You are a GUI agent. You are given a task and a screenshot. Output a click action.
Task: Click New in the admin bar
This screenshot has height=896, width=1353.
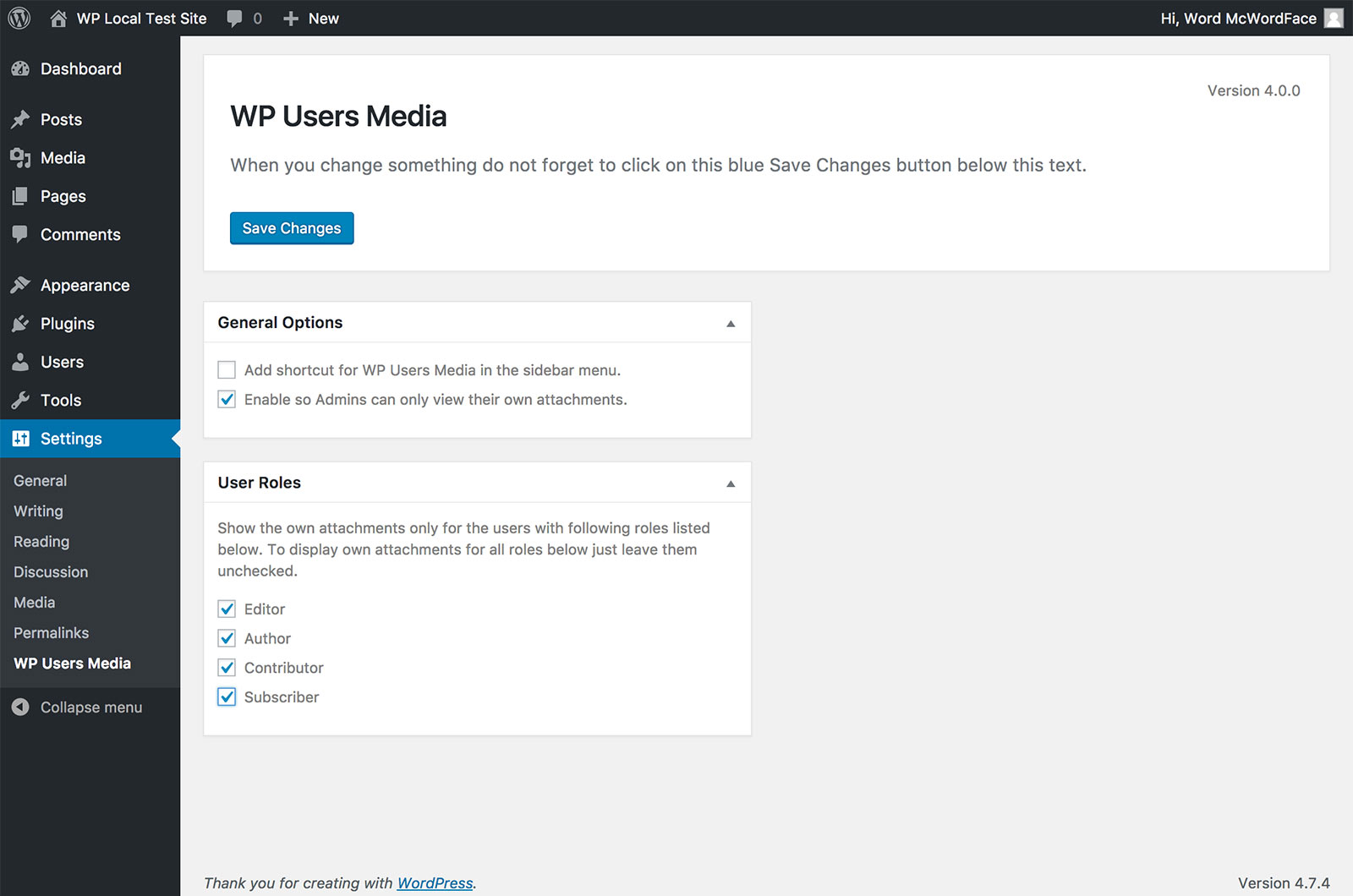pyautogui.click(x=324, y=19)
